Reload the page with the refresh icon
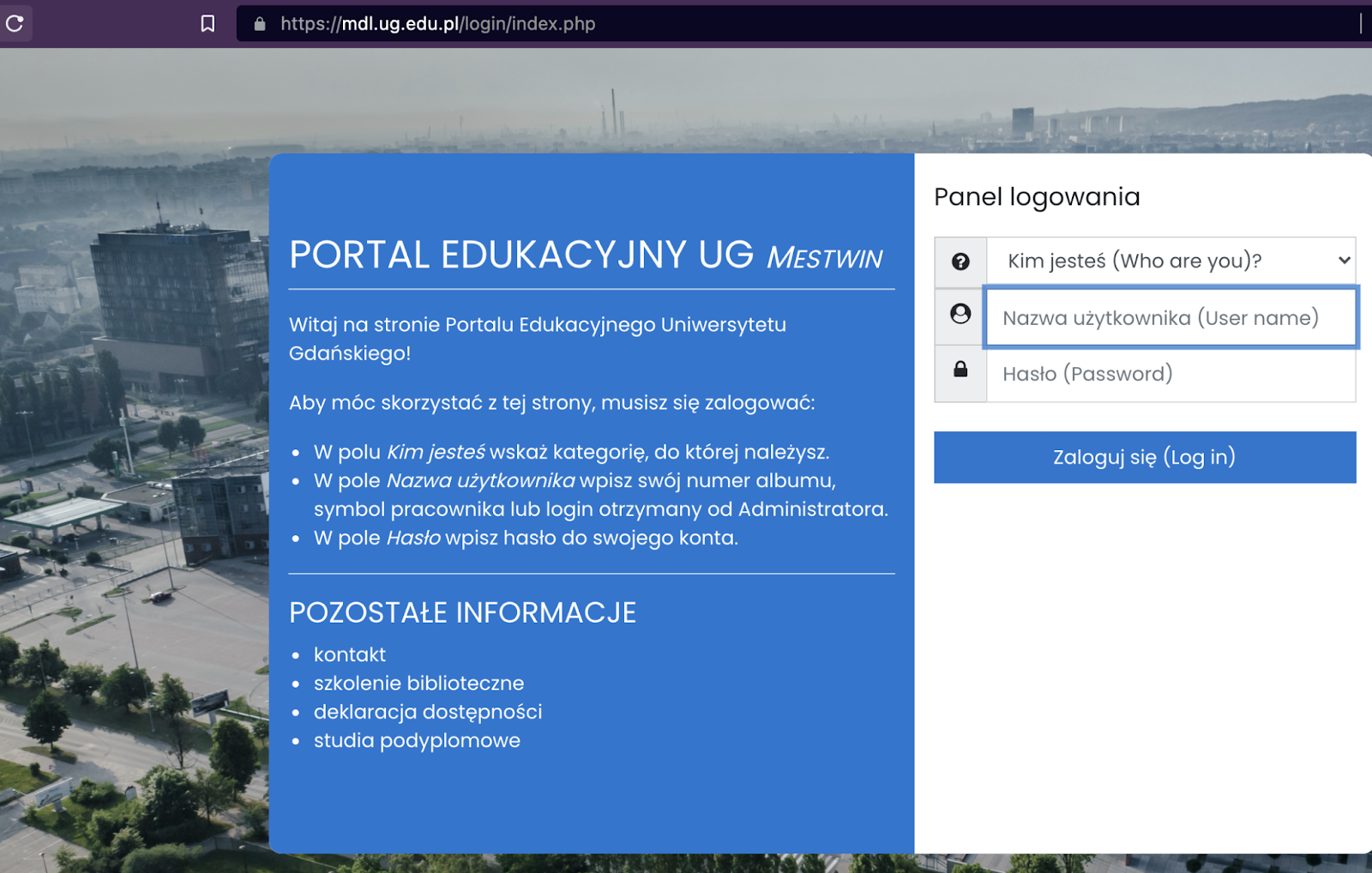This screenshot has height=873, width=1372. click(x=15, y=23)
